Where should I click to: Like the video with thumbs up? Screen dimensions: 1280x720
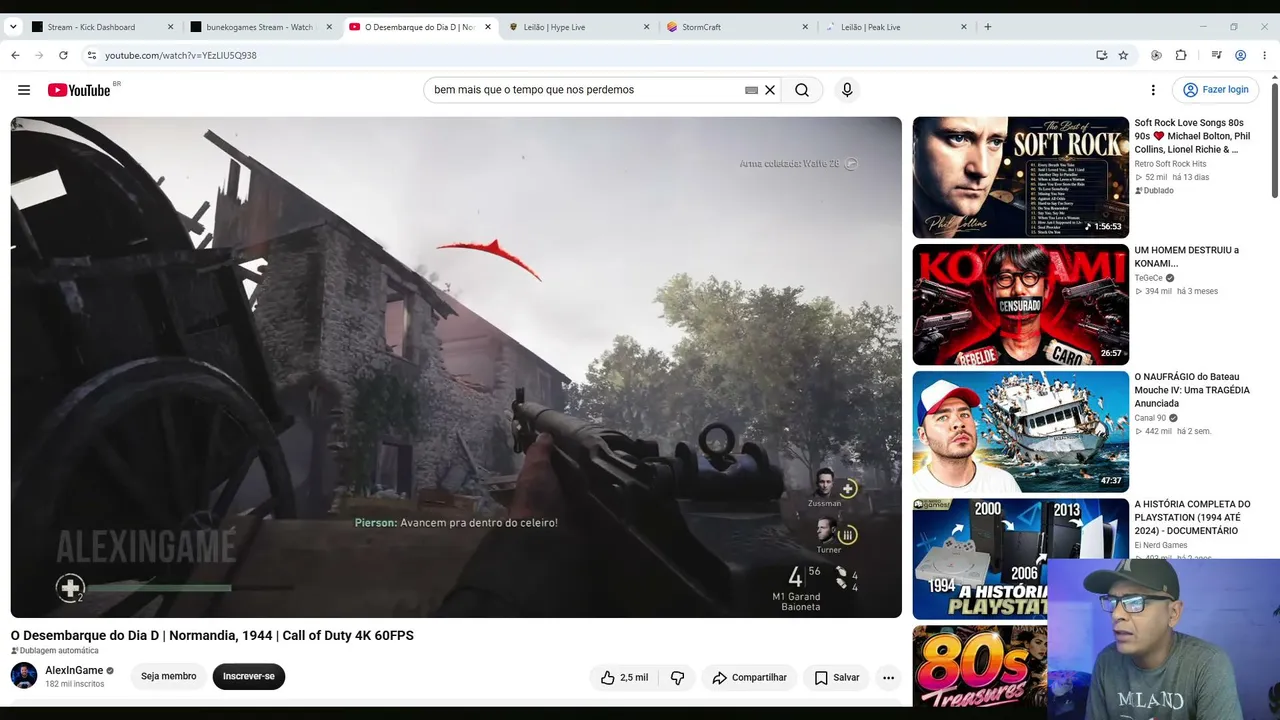(x=624, y=677)
